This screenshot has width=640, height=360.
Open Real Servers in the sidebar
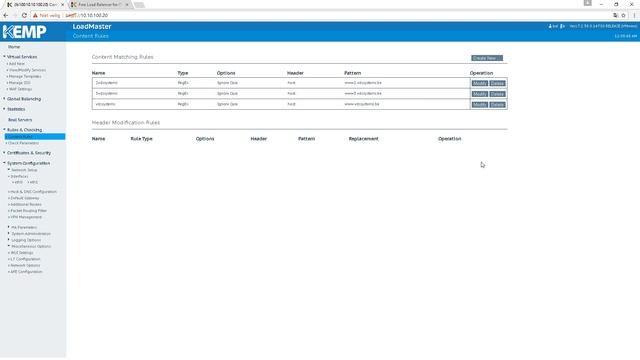[20, 120]
